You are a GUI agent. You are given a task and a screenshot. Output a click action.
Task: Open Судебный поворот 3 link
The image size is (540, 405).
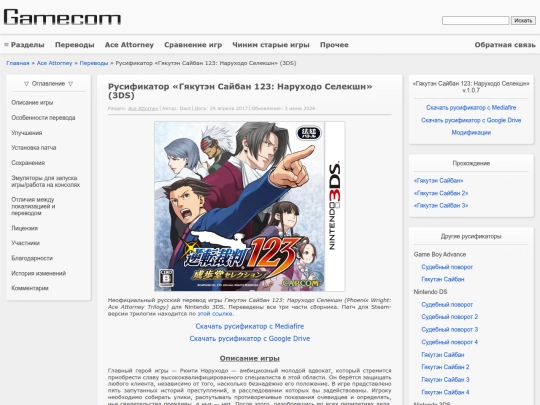pos(449,330)
